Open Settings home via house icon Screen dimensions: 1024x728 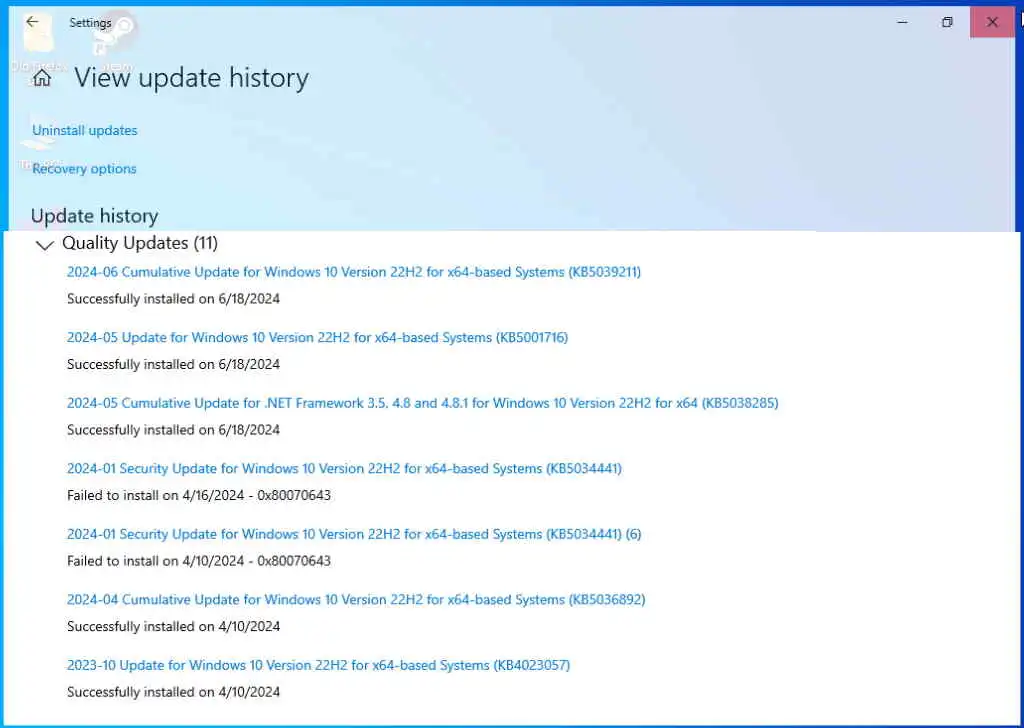click(42, 78)
